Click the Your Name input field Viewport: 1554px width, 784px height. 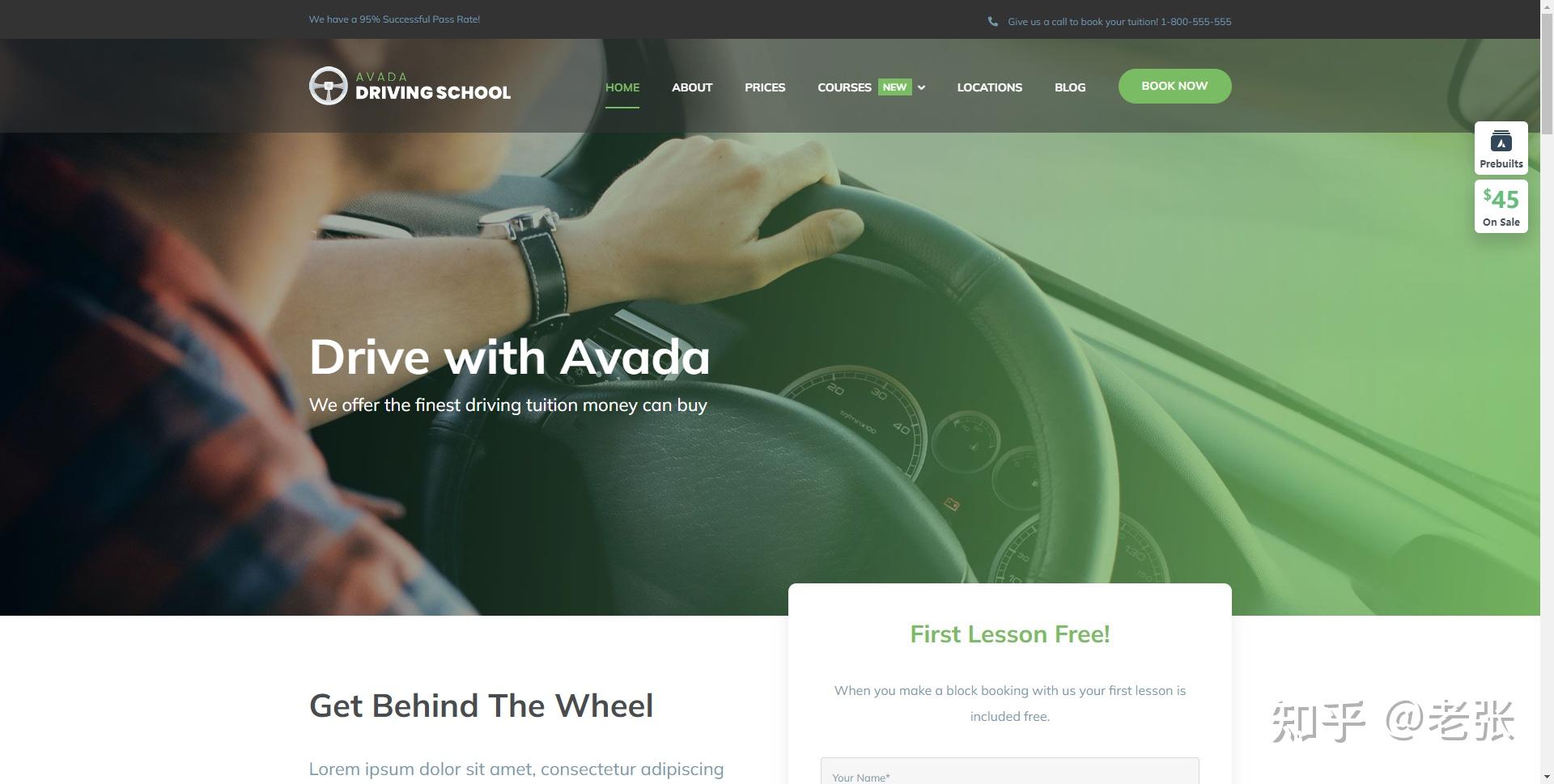point(1010,771)
